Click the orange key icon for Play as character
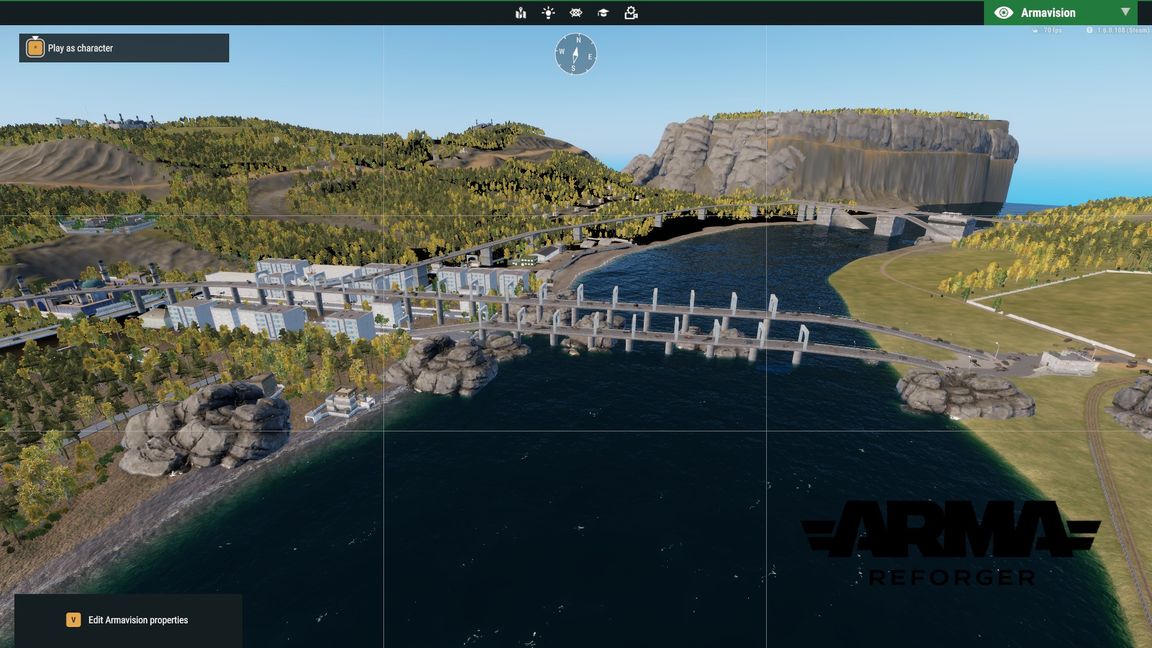This screenshot has width=1152, height=648. coord(35,48)
